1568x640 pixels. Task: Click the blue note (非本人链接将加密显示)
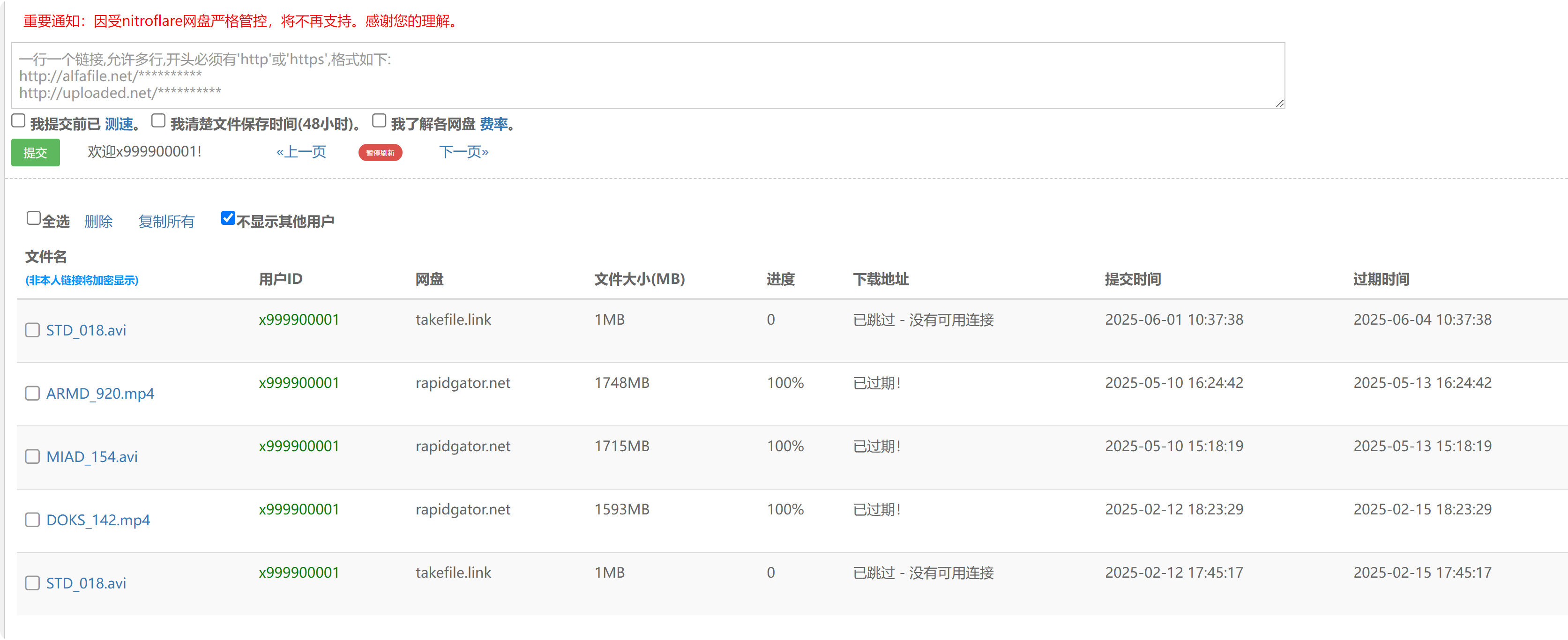82,281
